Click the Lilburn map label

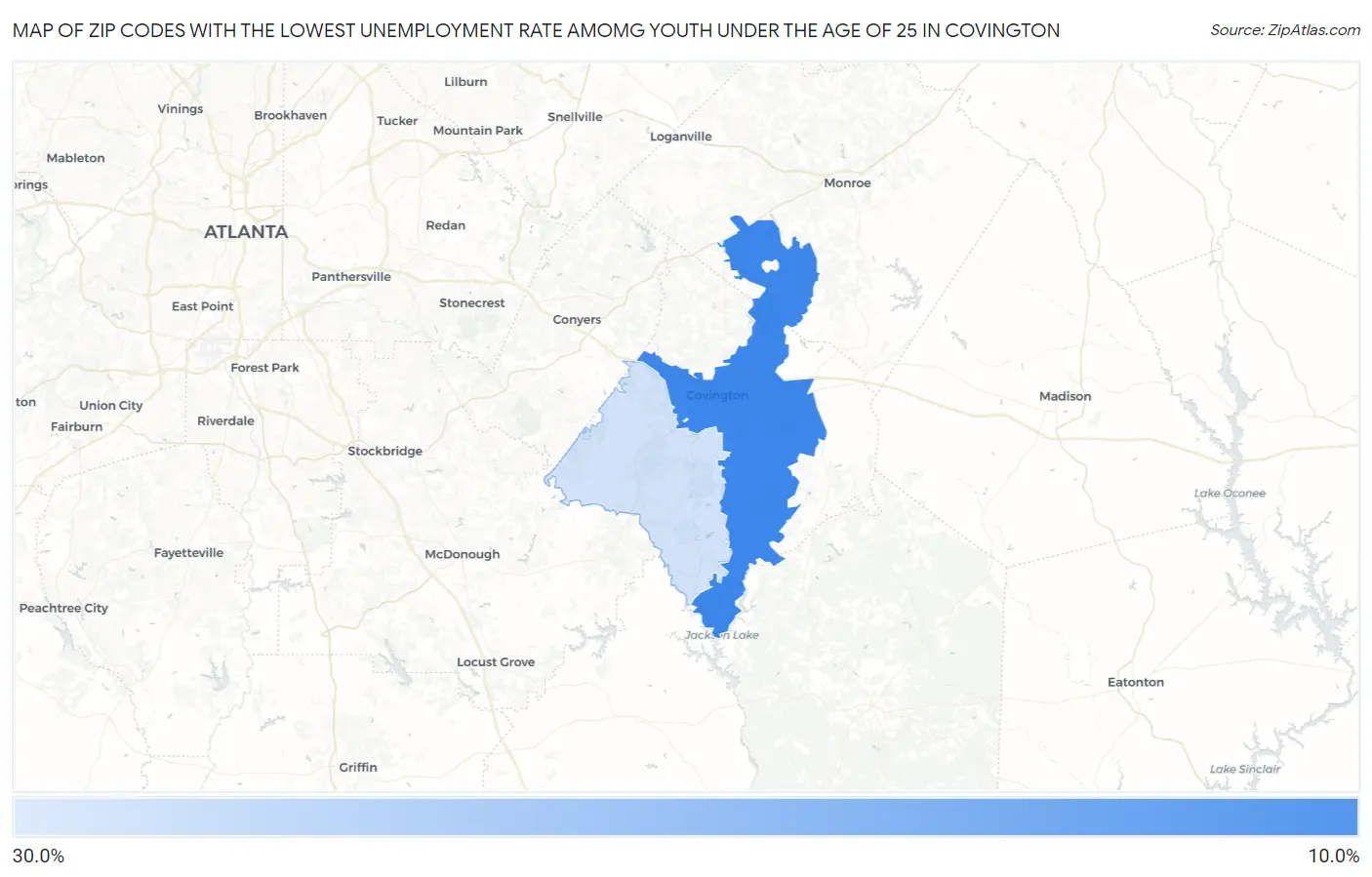pos(465,82)
